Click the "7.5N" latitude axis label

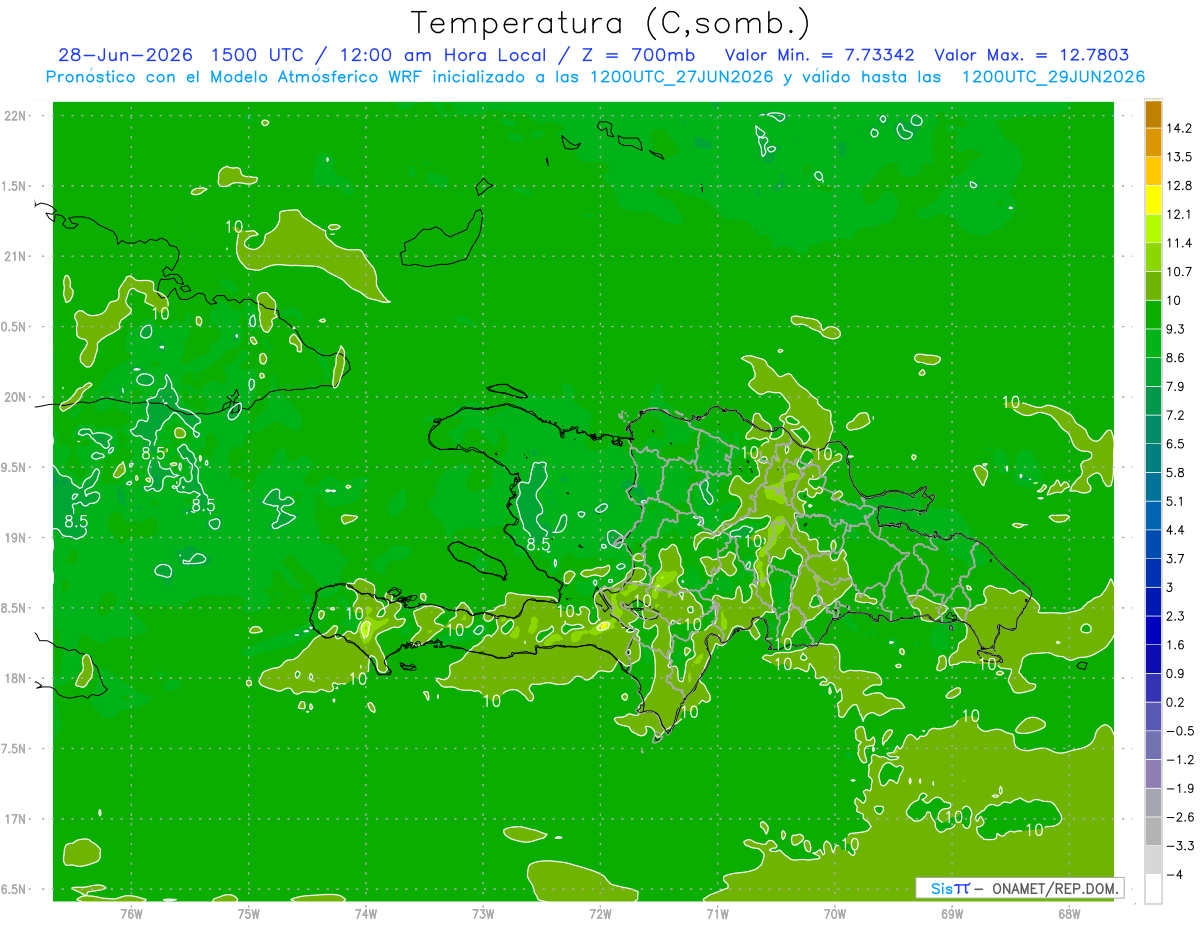pos(15,749)
